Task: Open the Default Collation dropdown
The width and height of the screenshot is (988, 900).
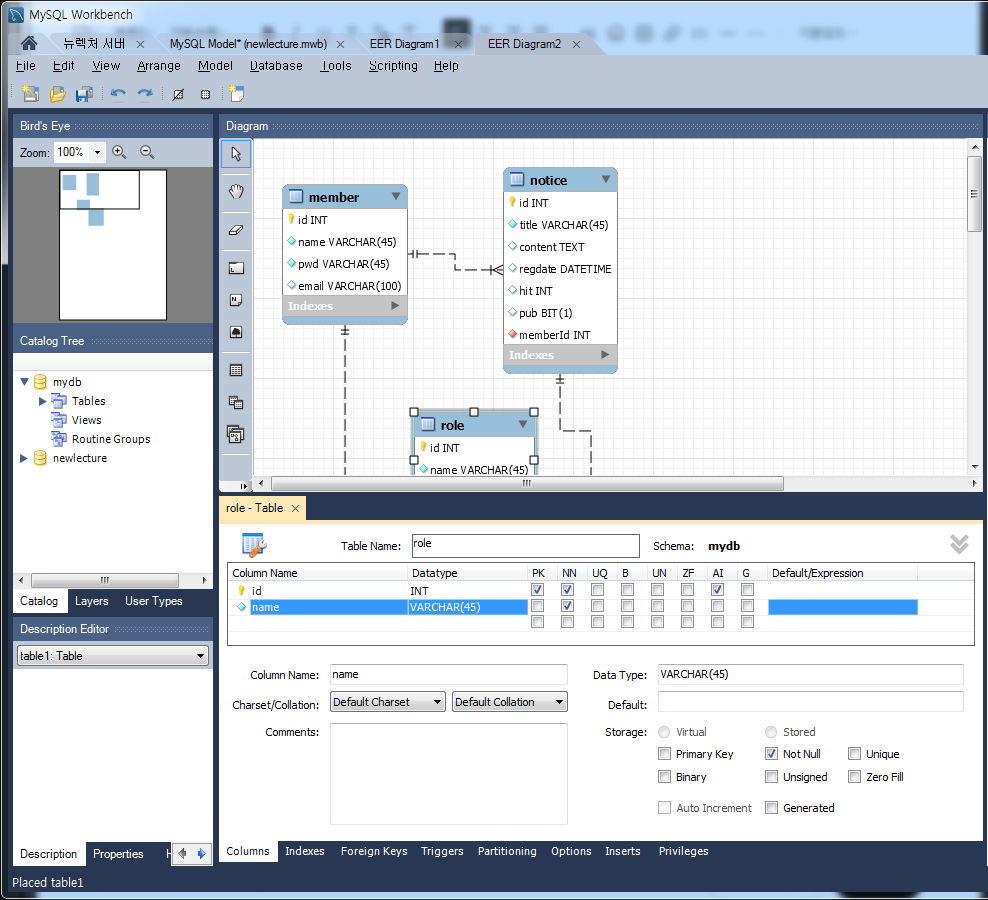Action: 510,701
